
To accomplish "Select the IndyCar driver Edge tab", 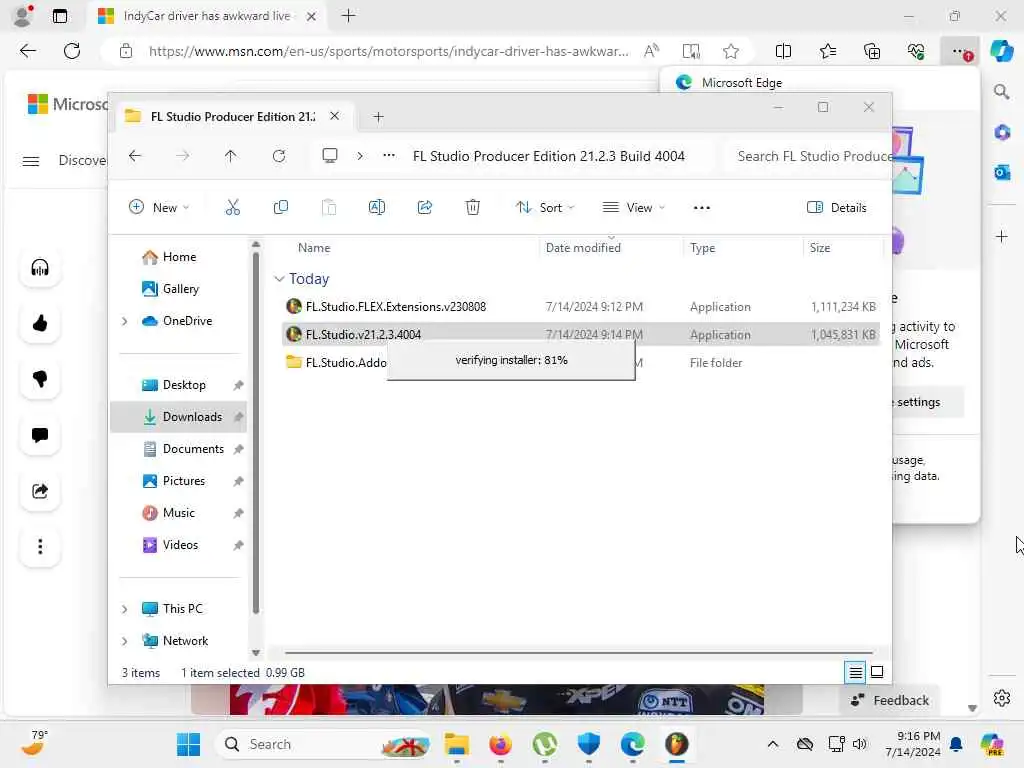I will point(206,16).
